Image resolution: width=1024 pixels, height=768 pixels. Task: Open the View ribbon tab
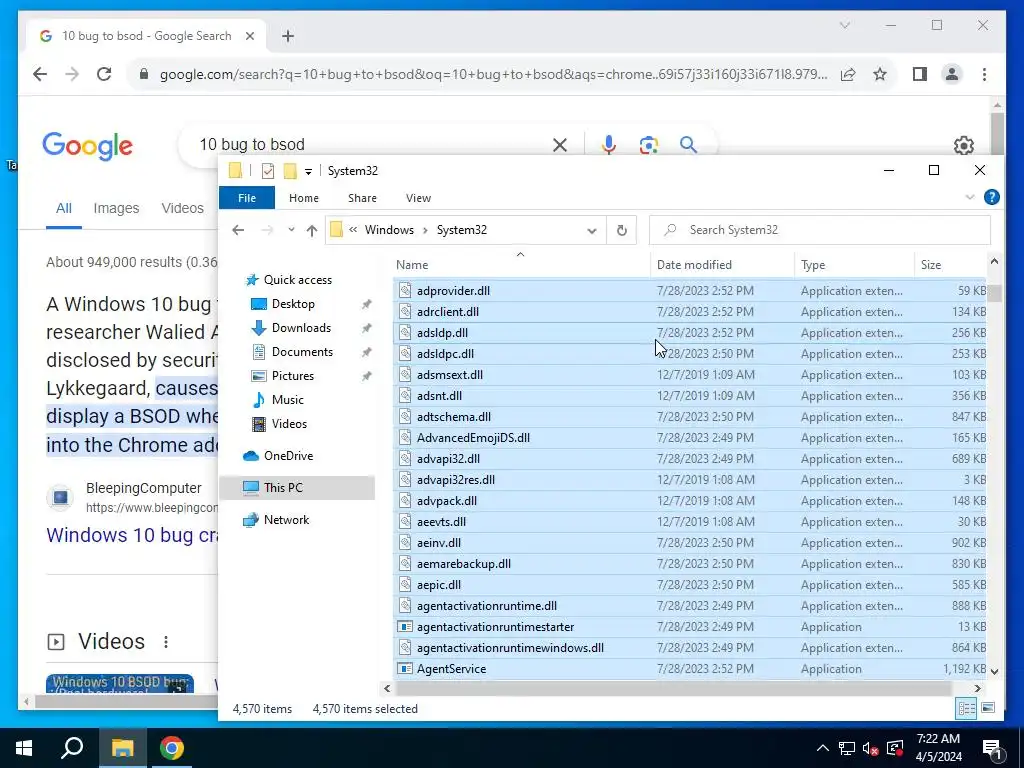(x=418, y=198)
